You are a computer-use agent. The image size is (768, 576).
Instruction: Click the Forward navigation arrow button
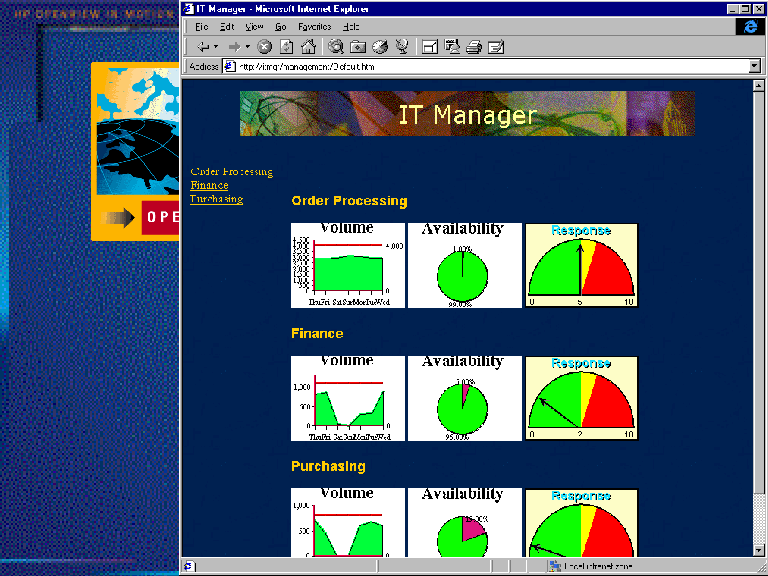click(x=235, y=46)
